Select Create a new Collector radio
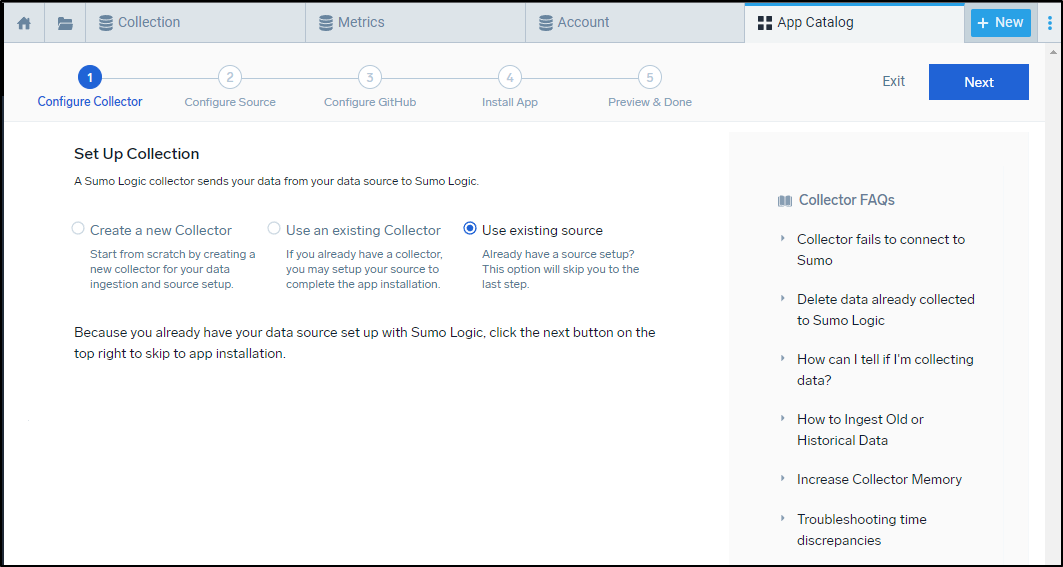Screen dimensions: 1063x567 pos(78,229)
